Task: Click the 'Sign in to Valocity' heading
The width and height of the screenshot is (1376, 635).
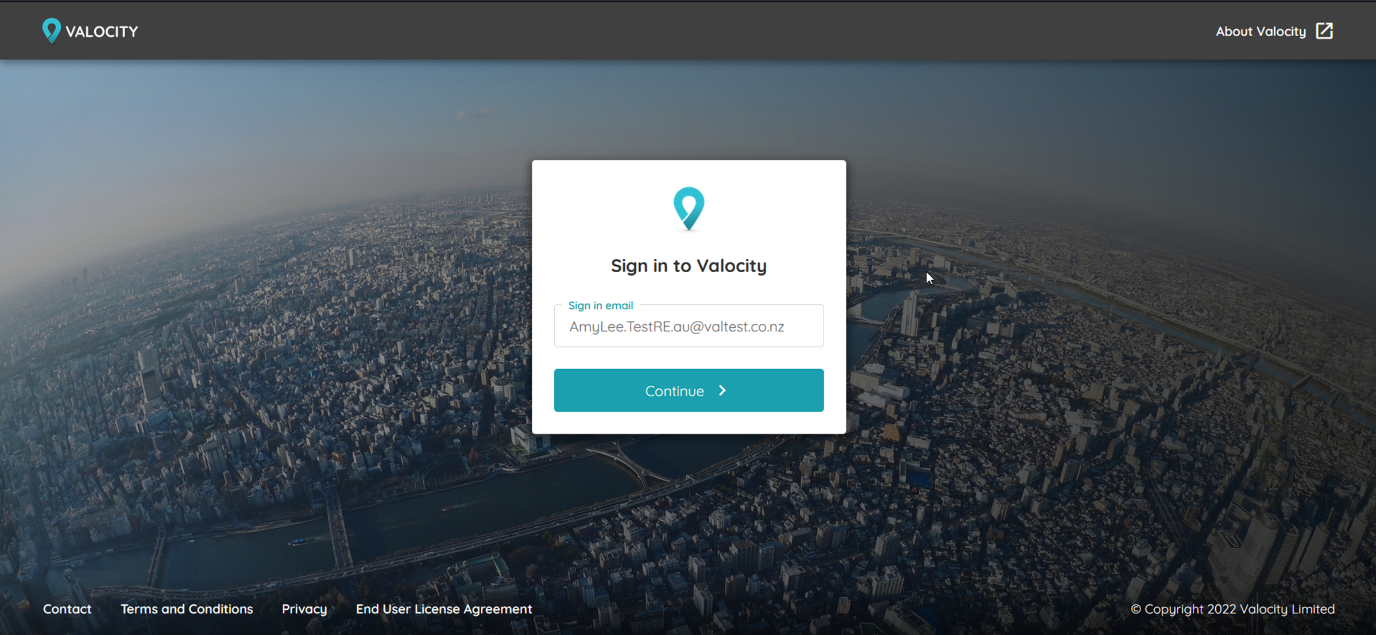Action: point(689,266)
